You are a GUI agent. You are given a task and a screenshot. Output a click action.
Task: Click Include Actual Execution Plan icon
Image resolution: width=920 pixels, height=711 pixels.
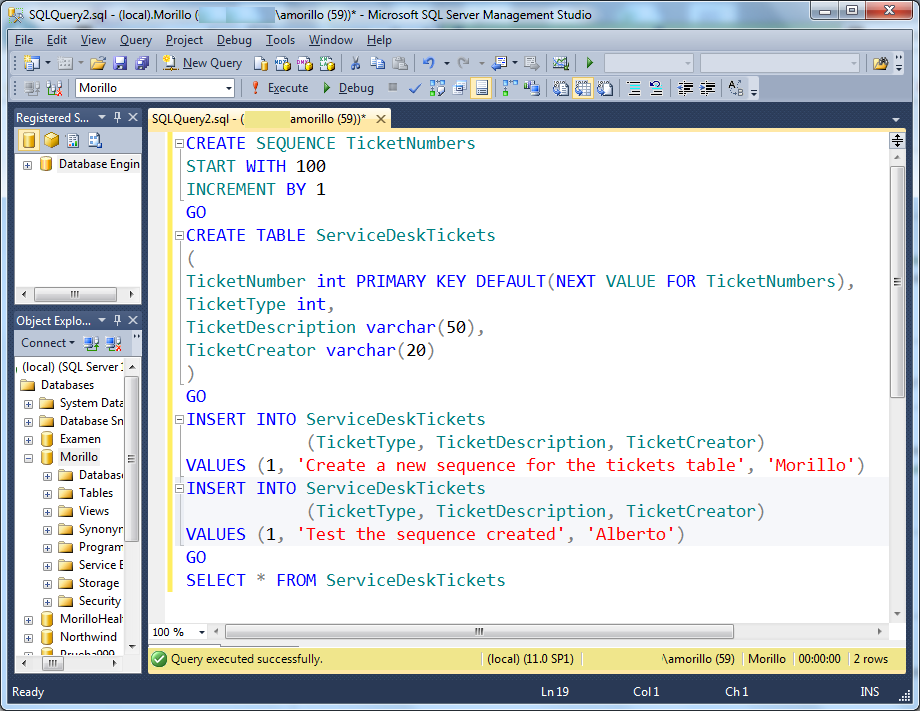point(510,89)
